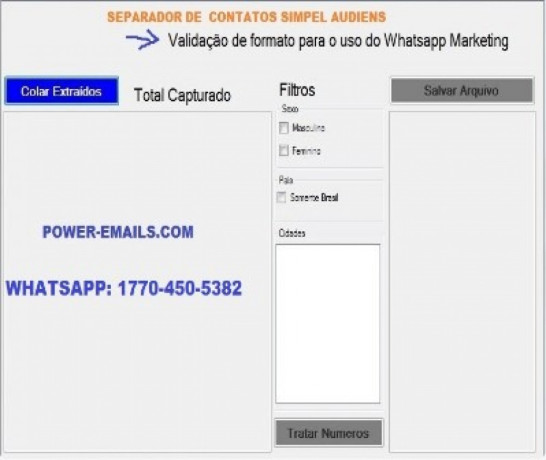Click the WHATSAPP phone number text
The width and height of the screenshot is (546, 460).
(124, 288)
